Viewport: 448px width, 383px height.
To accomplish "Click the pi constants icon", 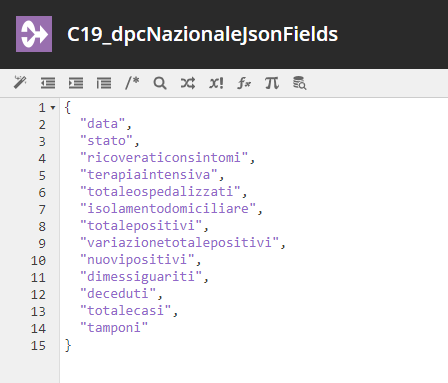I will click(x=272, y=83).
